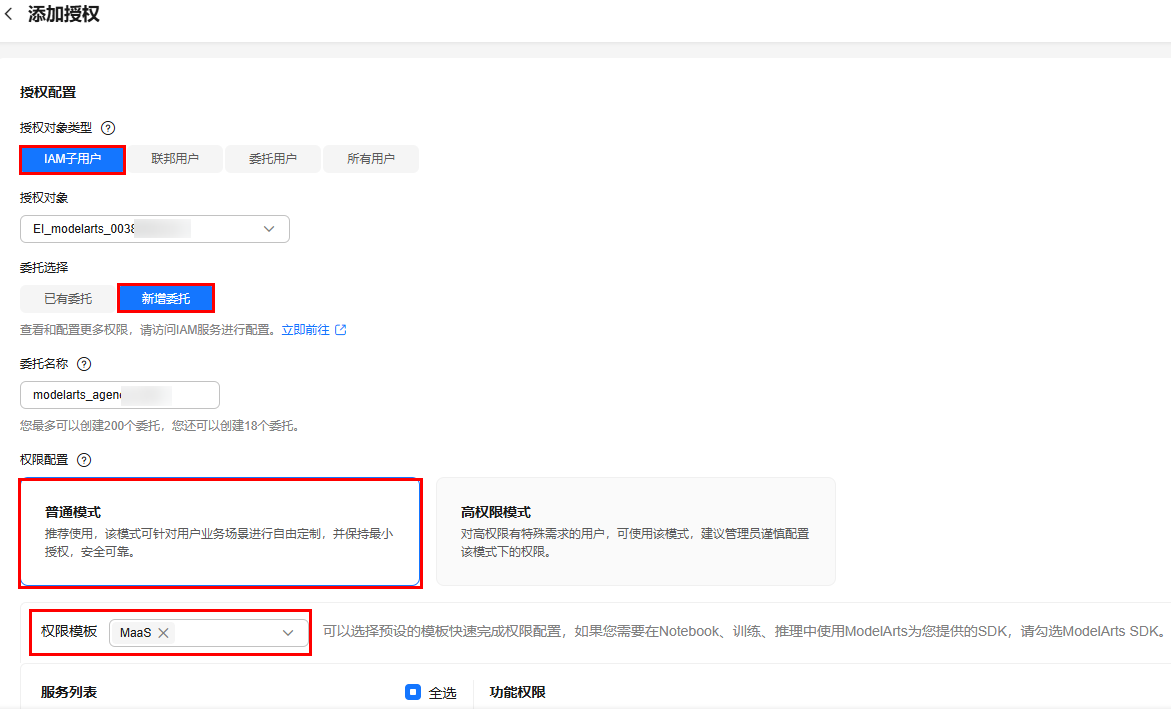
Task: Click help icon next to 权限配置
Action: (84, 460)
